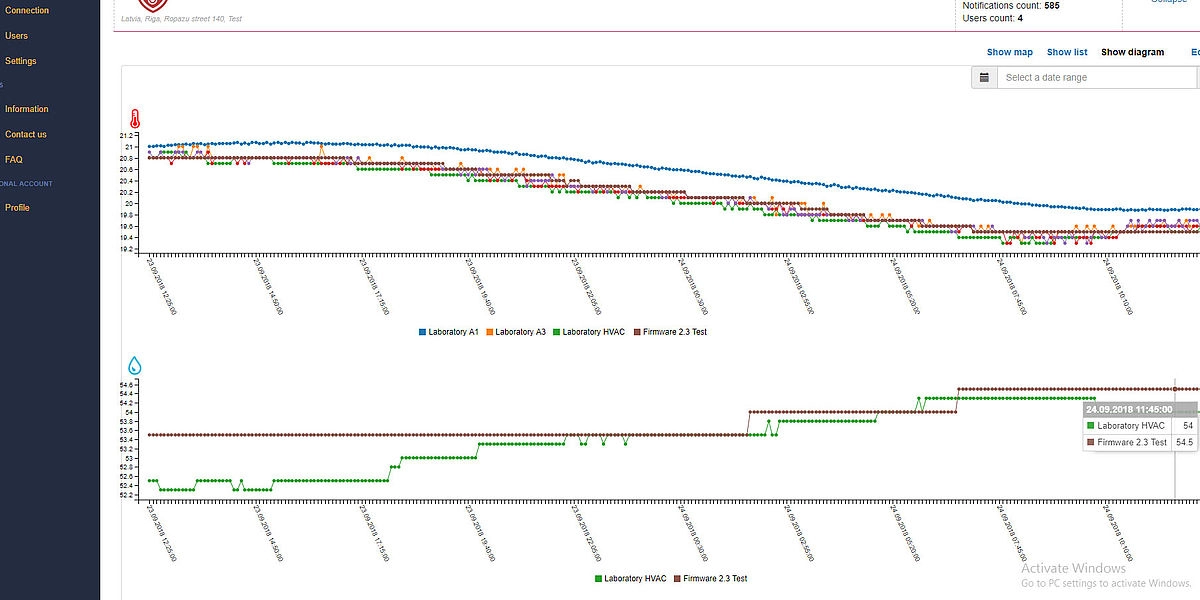This screenshot has width=1200, height=600.
Task: Open Profile under personal account
Action: (18, 208)
